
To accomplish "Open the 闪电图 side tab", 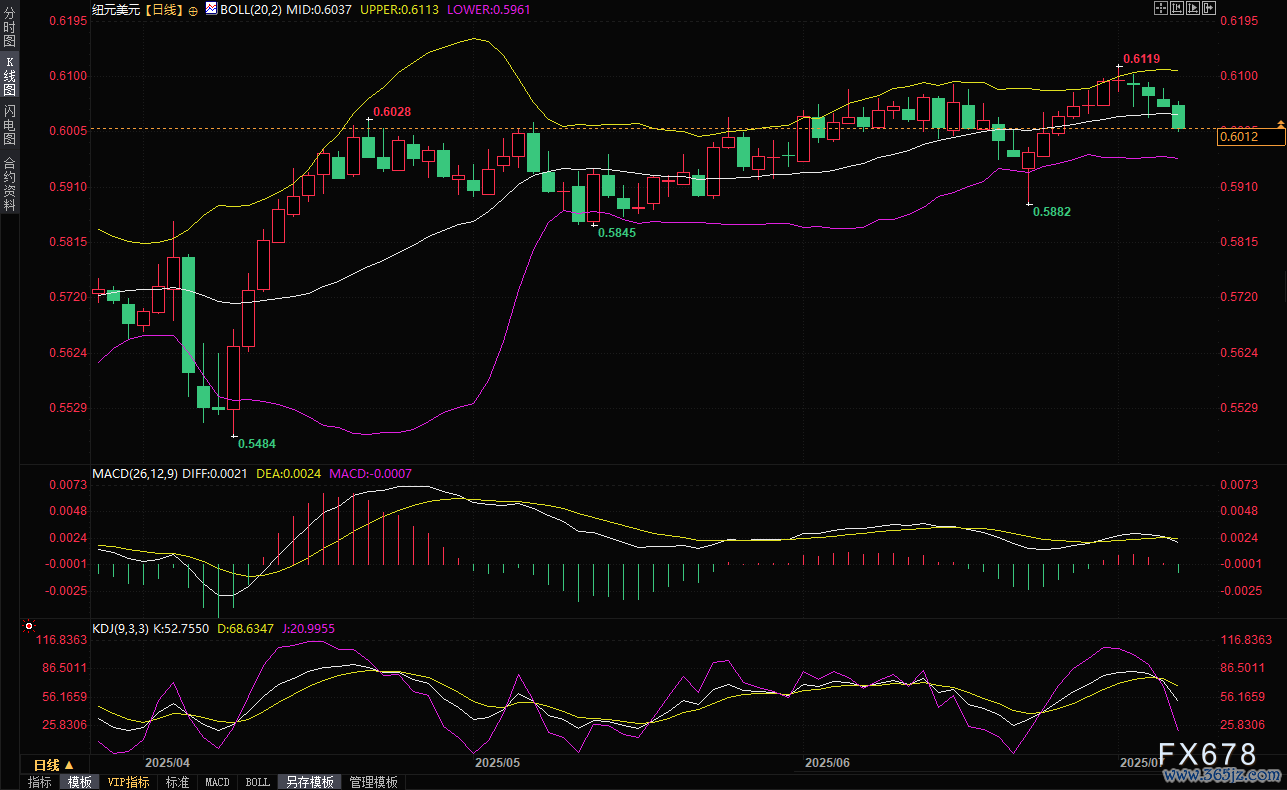I will 9,126.
